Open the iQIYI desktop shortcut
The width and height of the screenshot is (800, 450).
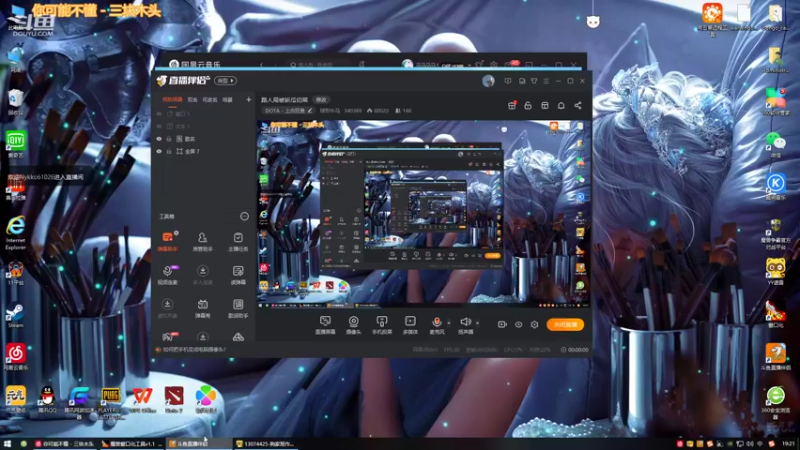point(16,144)
